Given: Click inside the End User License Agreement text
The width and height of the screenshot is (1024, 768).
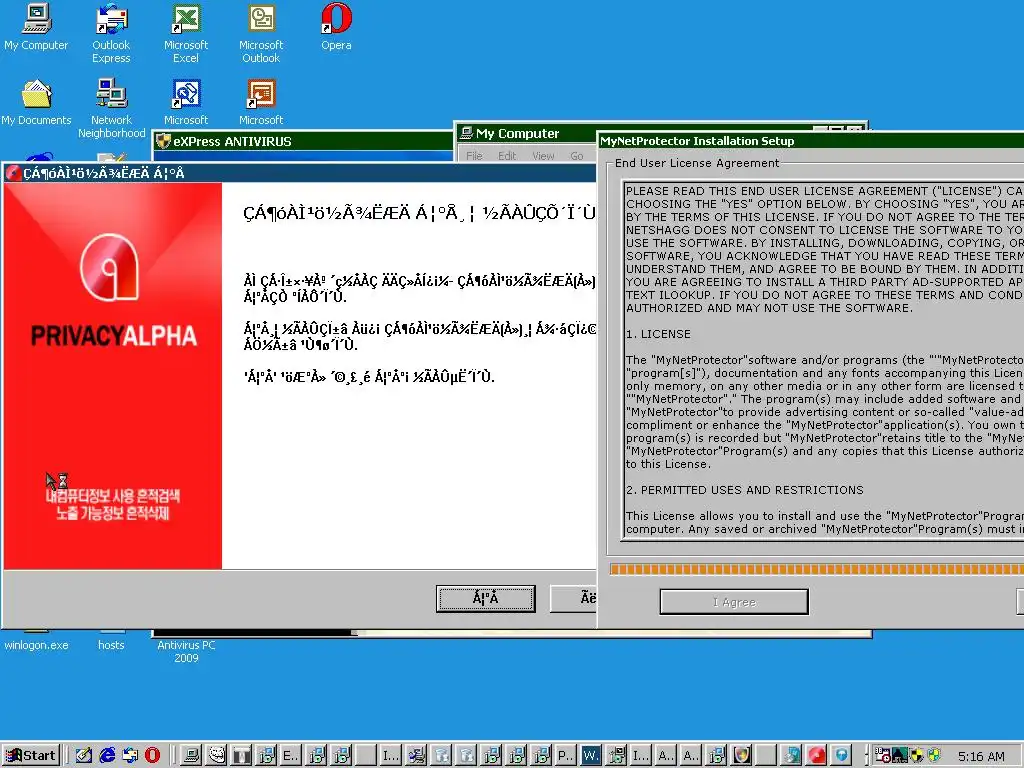Looking at the screenshot, I should 824,359.
